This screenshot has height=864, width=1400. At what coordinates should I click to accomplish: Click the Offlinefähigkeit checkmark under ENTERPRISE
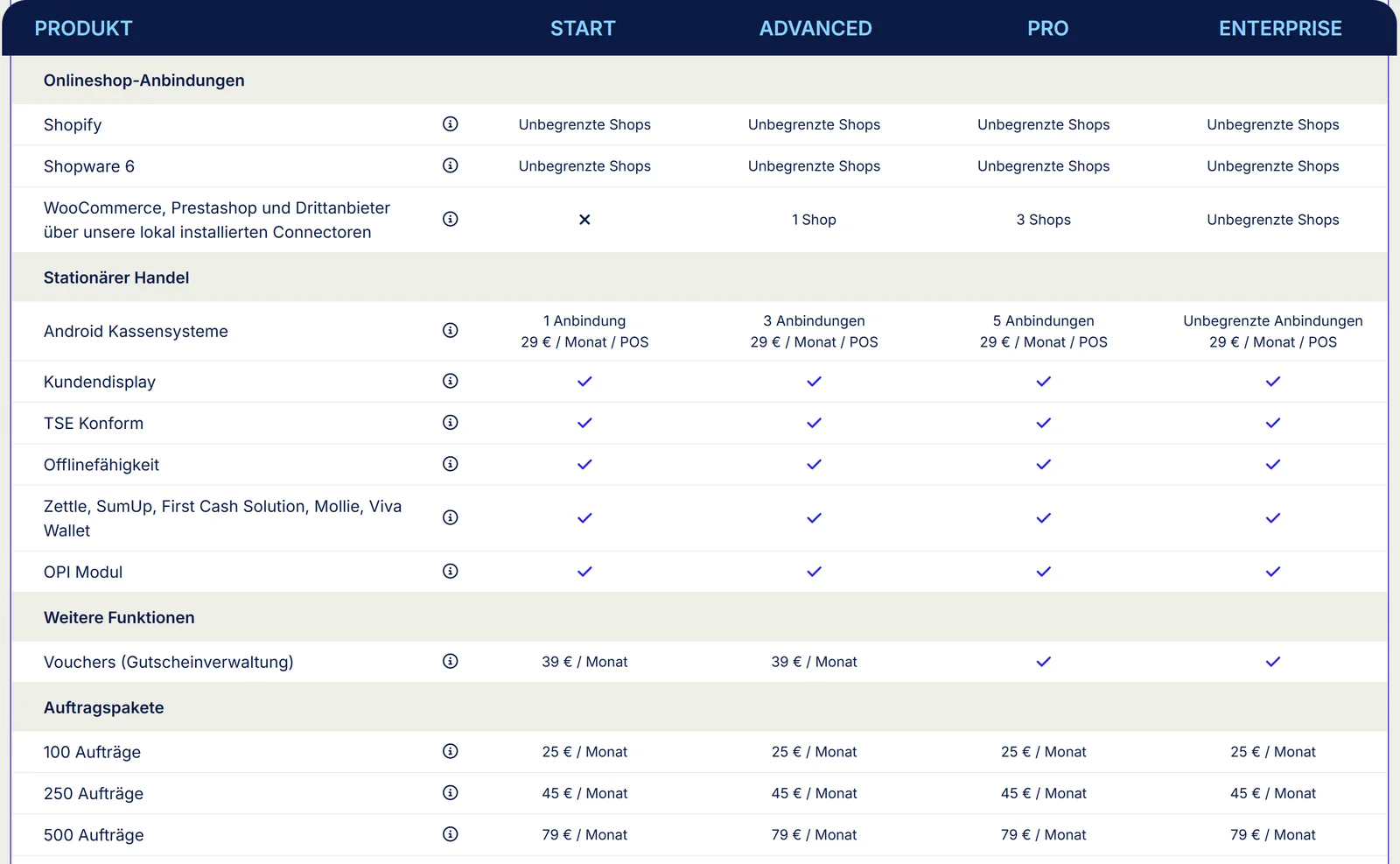point(1273,465)
